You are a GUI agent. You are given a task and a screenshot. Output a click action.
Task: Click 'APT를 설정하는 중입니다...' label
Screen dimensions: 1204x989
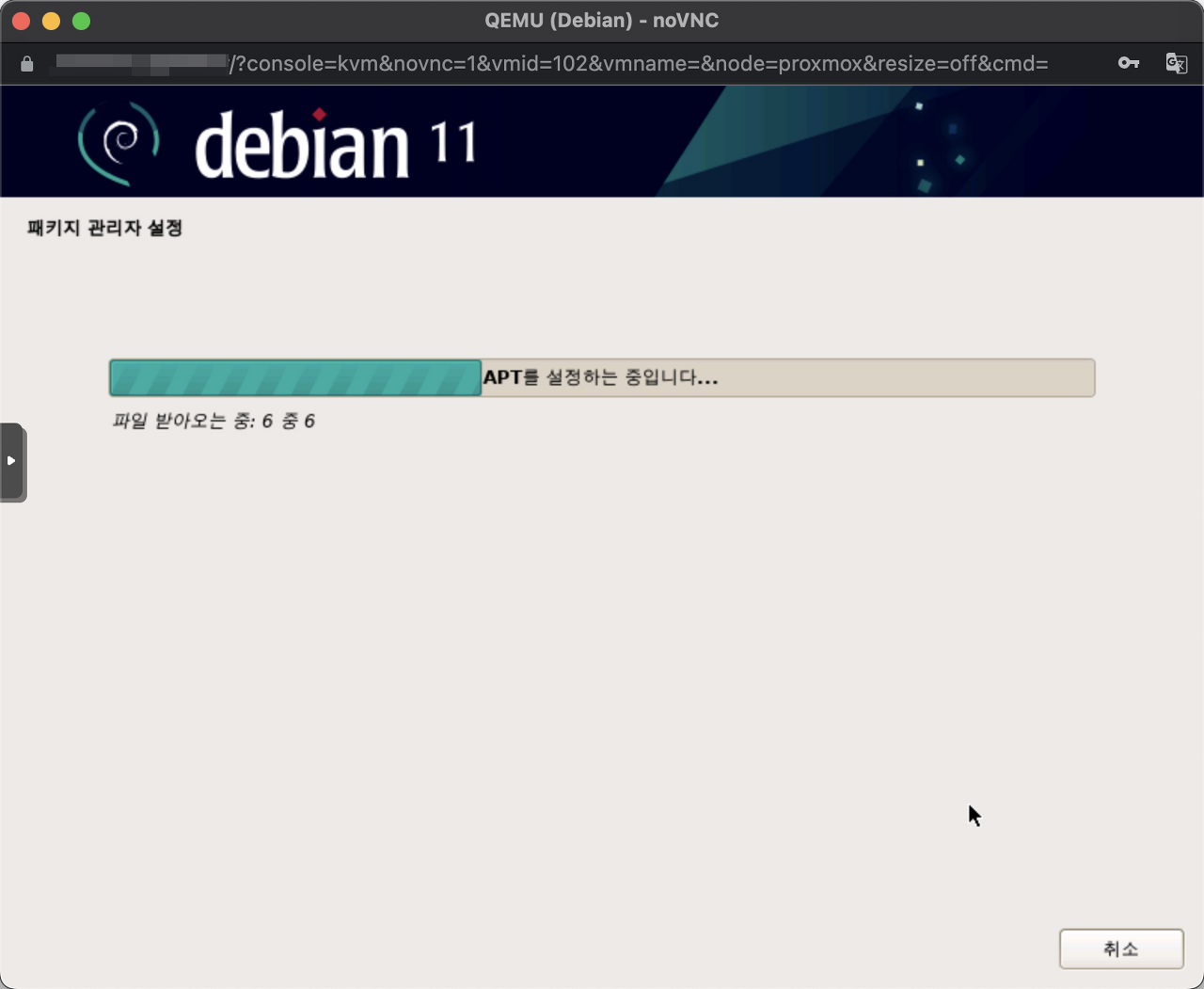click(600, 377)
